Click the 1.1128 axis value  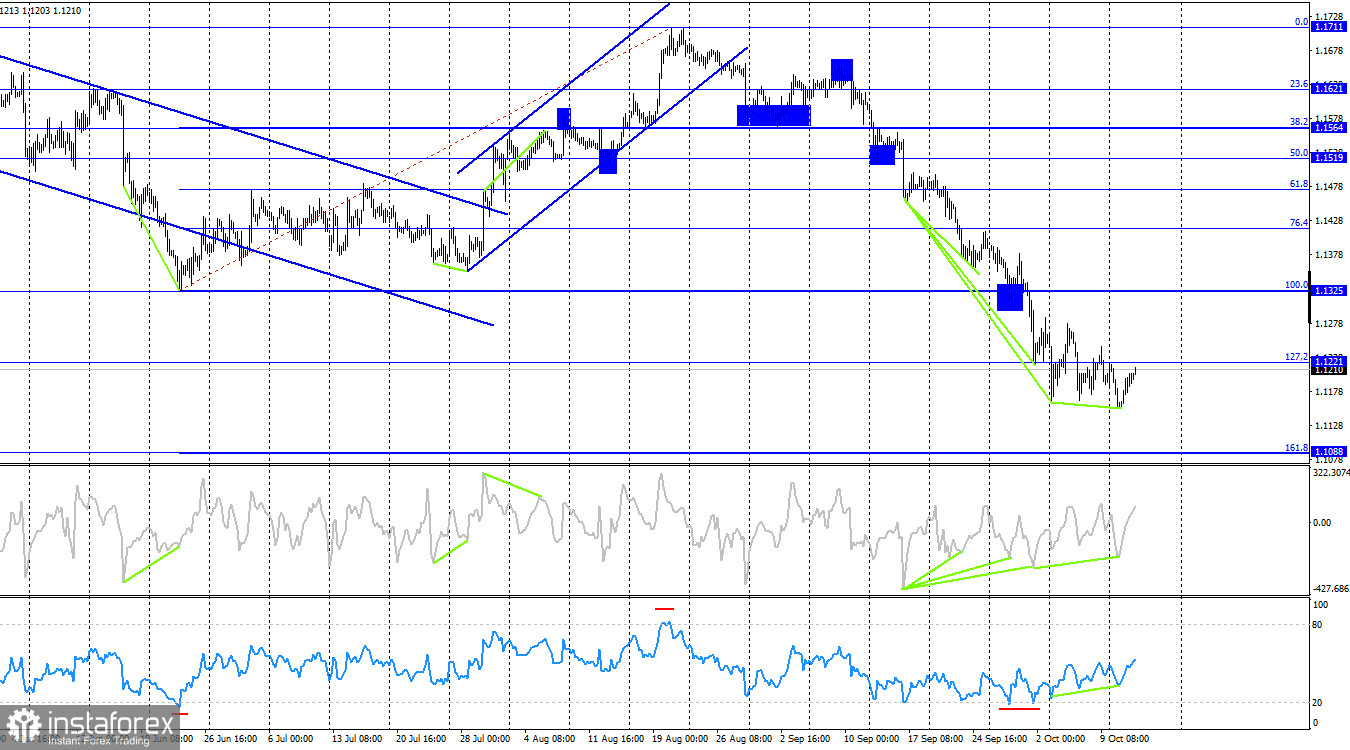pyautogui.click(x=1330, y=426)
